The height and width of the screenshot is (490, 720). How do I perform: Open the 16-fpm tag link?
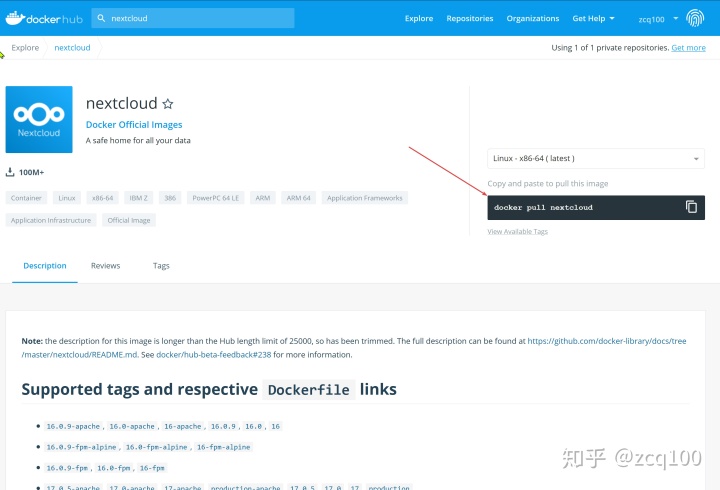152,468
